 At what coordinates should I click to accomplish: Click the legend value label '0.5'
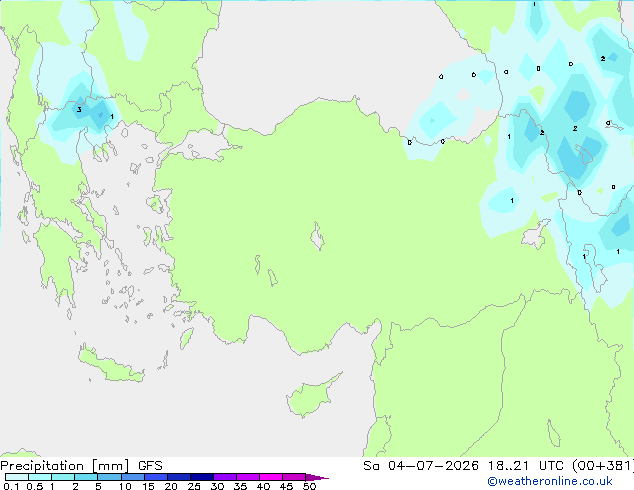tap(35, 486)
